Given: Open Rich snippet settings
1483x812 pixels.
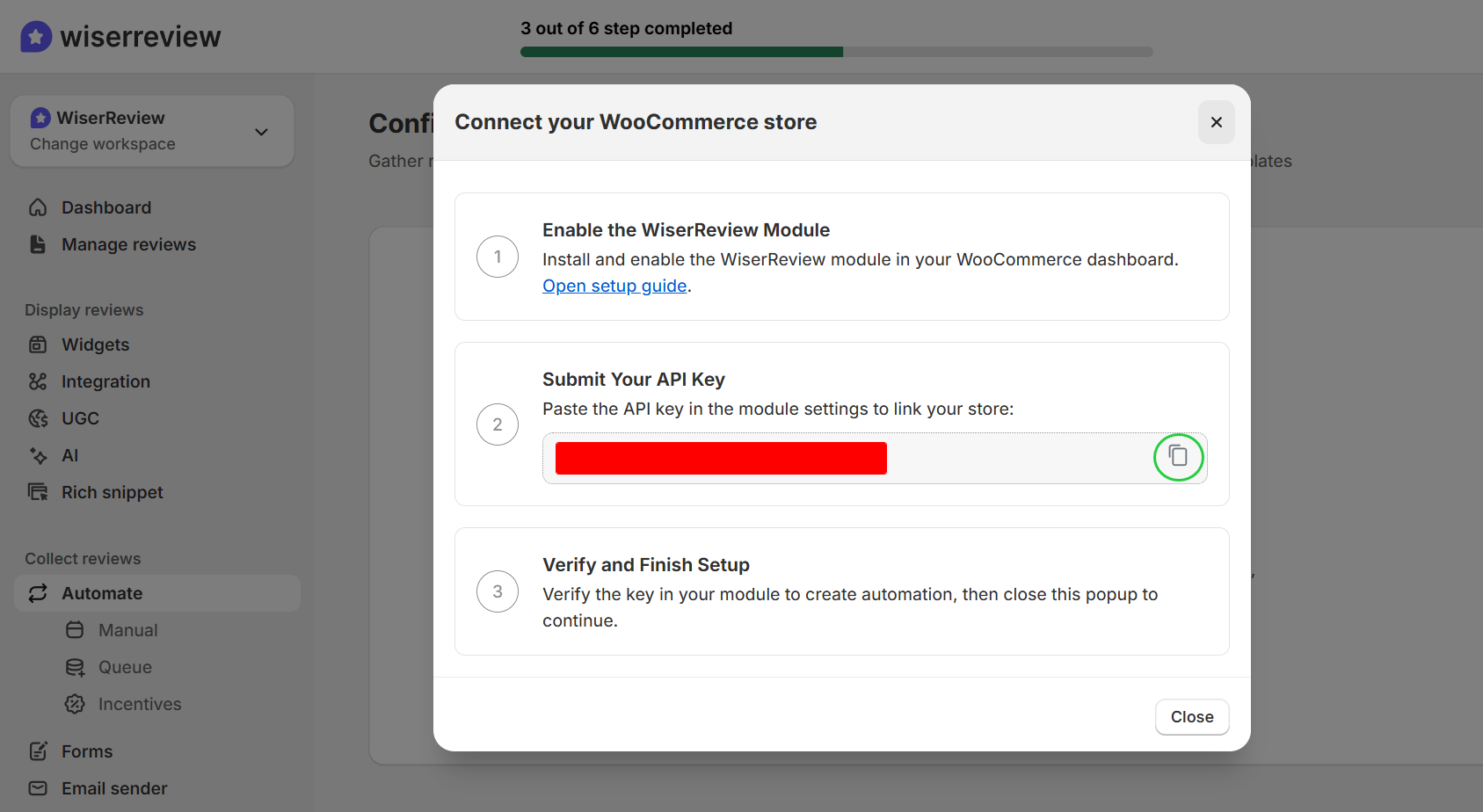Looking at the screenshot, I should tap(112, 492).
